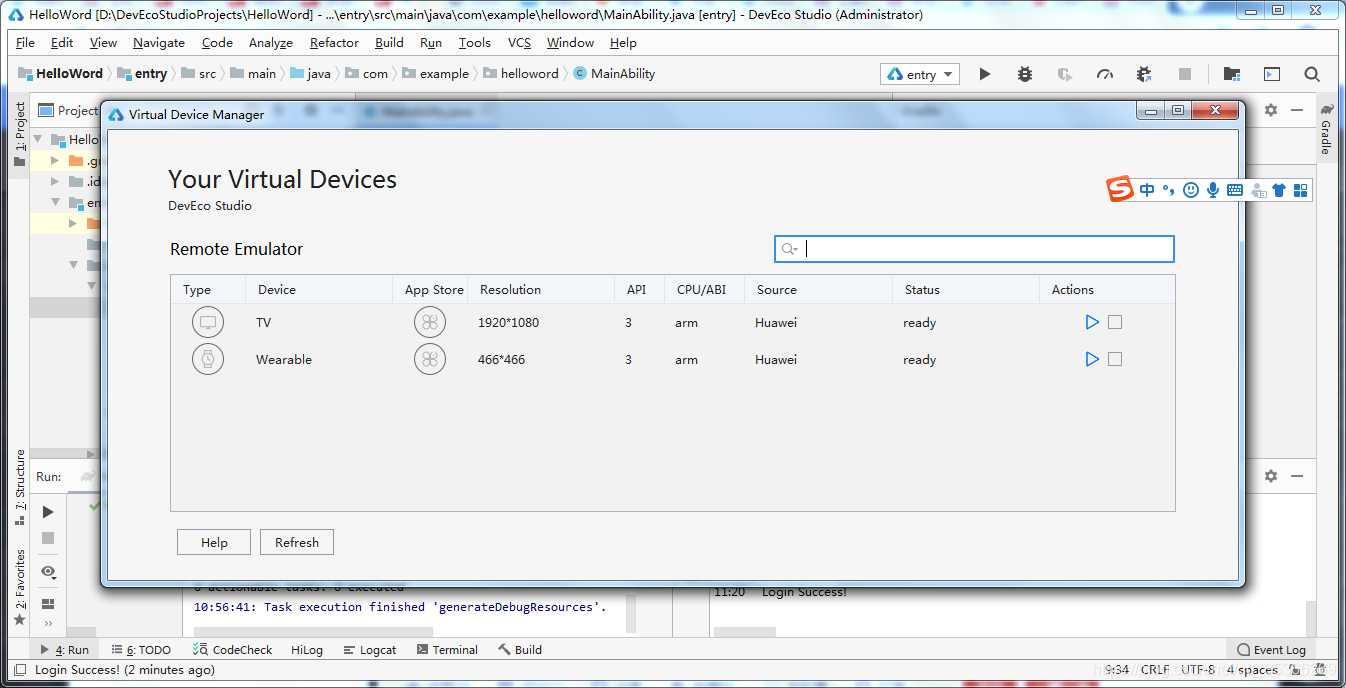Select MainAbility in the breadcrumb bar
1346x688 pixels.
click(x=614, y=73)
